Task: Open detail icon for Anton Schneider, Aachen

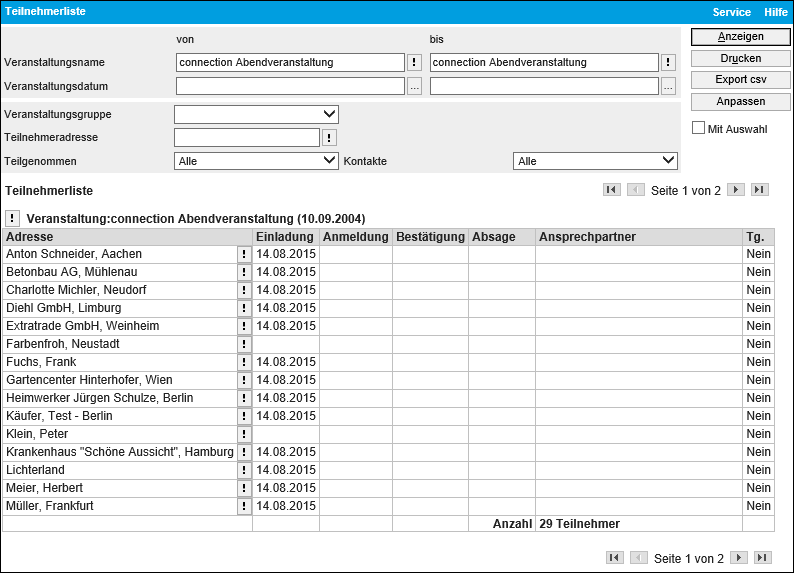Action: click(x=244, y=254)
